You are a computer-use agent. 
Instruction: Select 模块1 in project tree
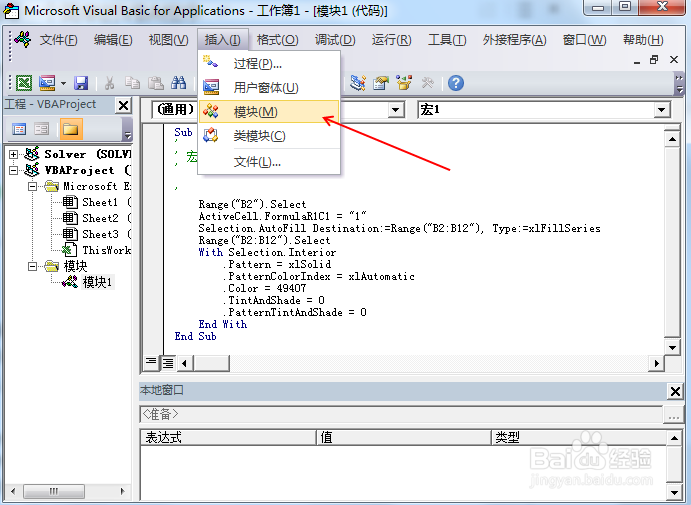point(97,282)
